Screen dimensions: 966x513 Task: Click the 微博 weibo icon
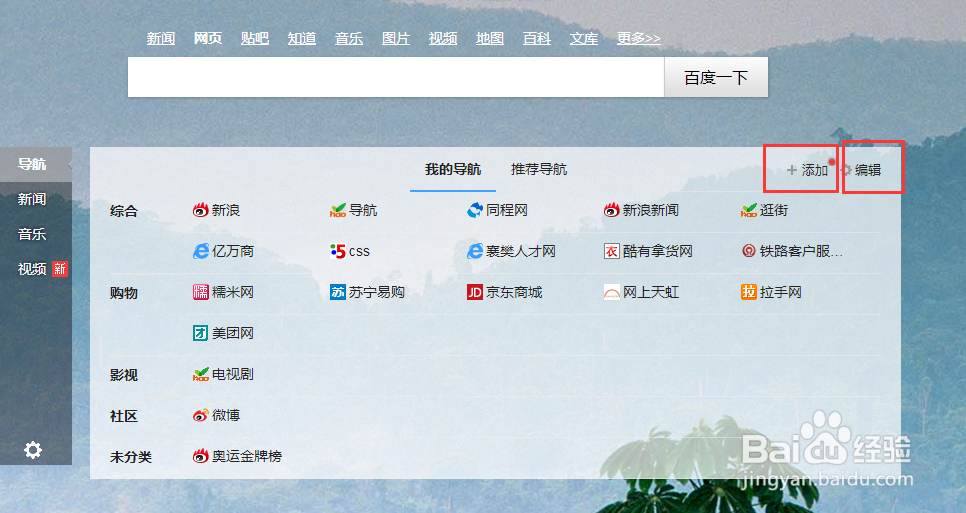201,415
